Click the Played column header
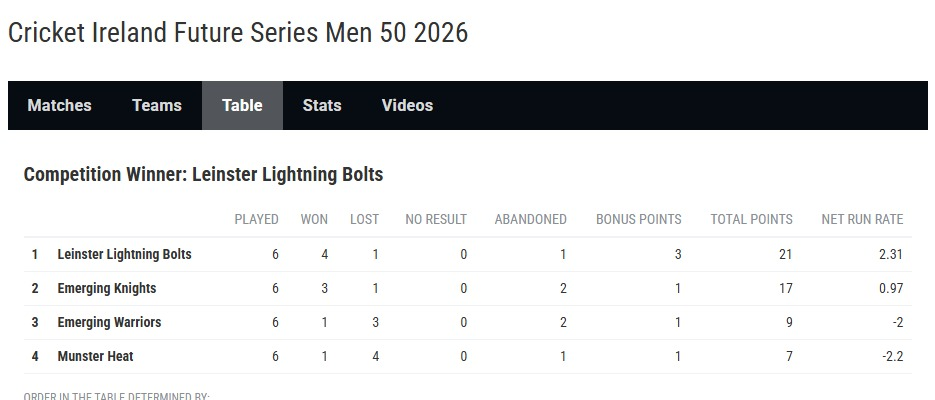 click(256, 219)
